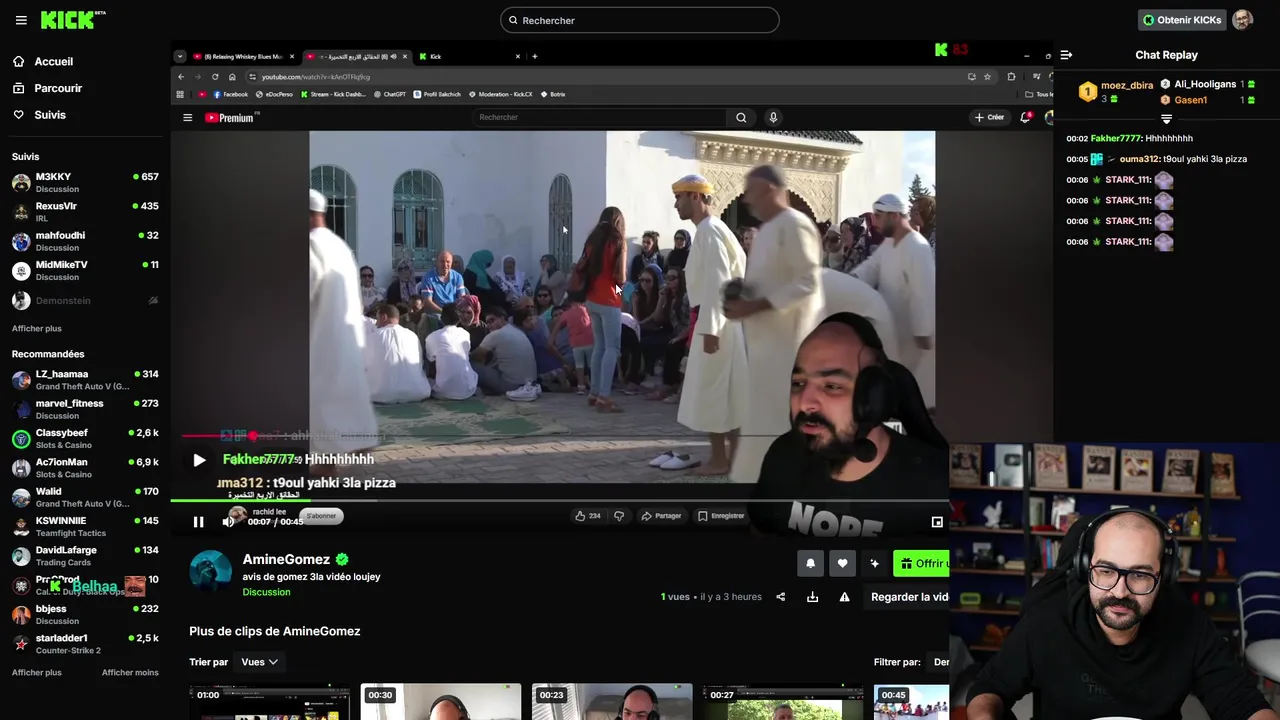Open recommended channel Classybeef

[x=85, y=439]
